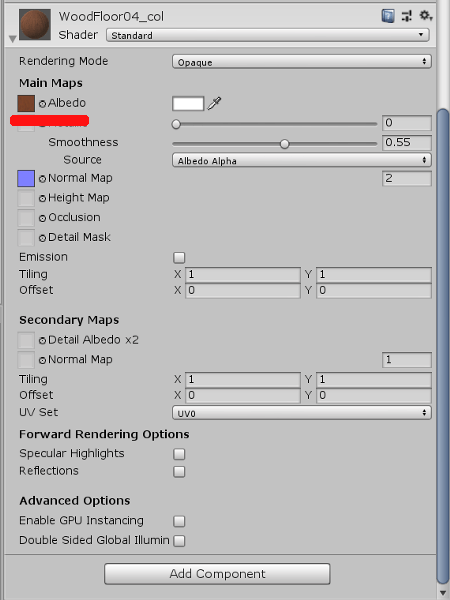Viewport: 450px width, 600px height.
Task: Click the Height Map picker circle
Action: pos(42,198)
